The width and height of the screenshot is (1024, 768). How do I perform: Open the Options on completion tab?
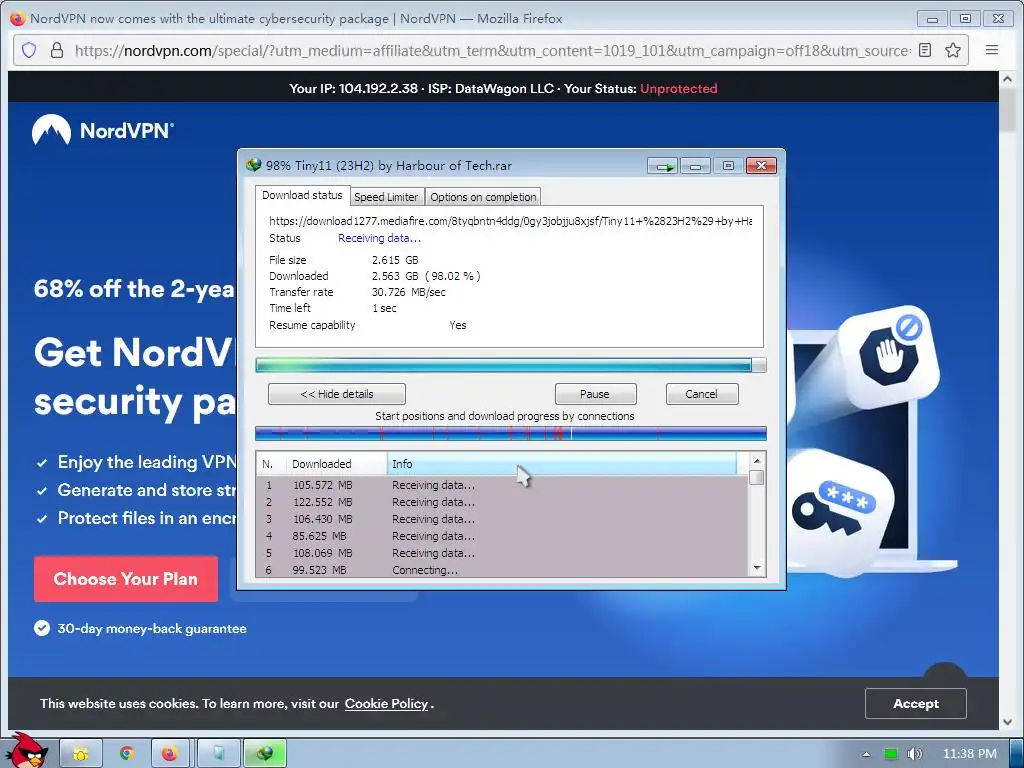point(483,197)
